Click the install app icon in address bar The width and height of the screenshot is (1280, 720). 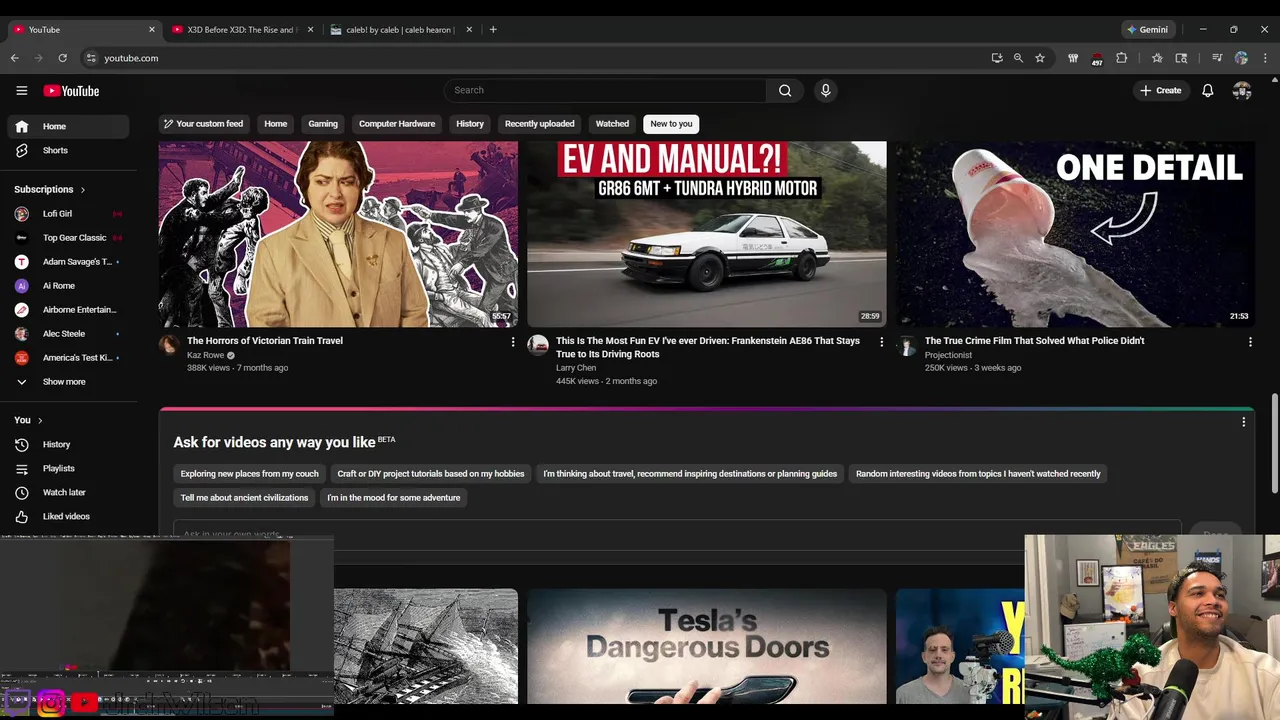[x=997, y=58]
